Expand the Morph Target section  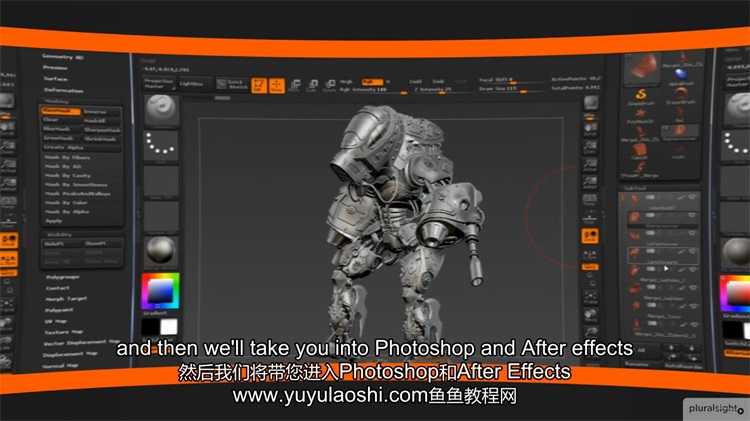(66, 299)
